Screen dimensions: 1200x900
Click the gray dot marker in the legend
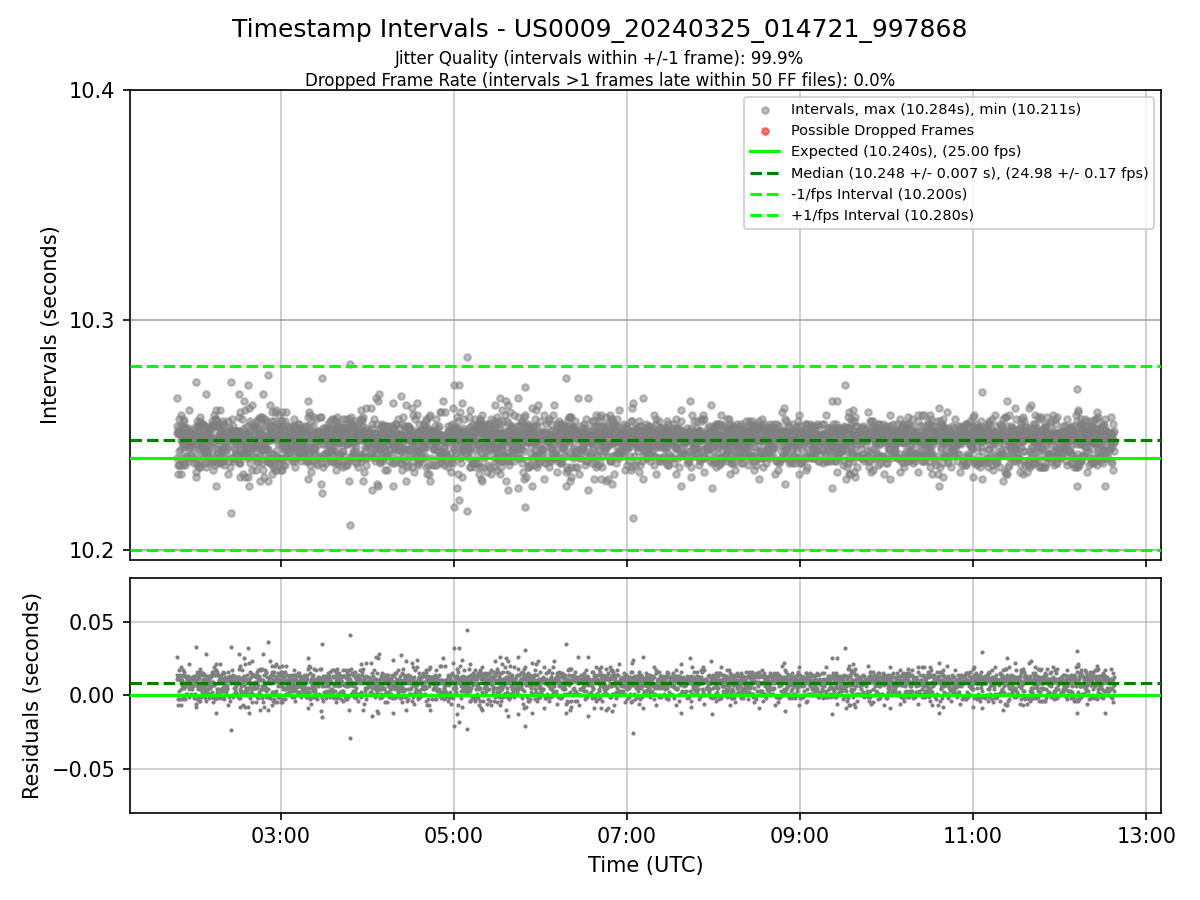(x=765, y=110)
